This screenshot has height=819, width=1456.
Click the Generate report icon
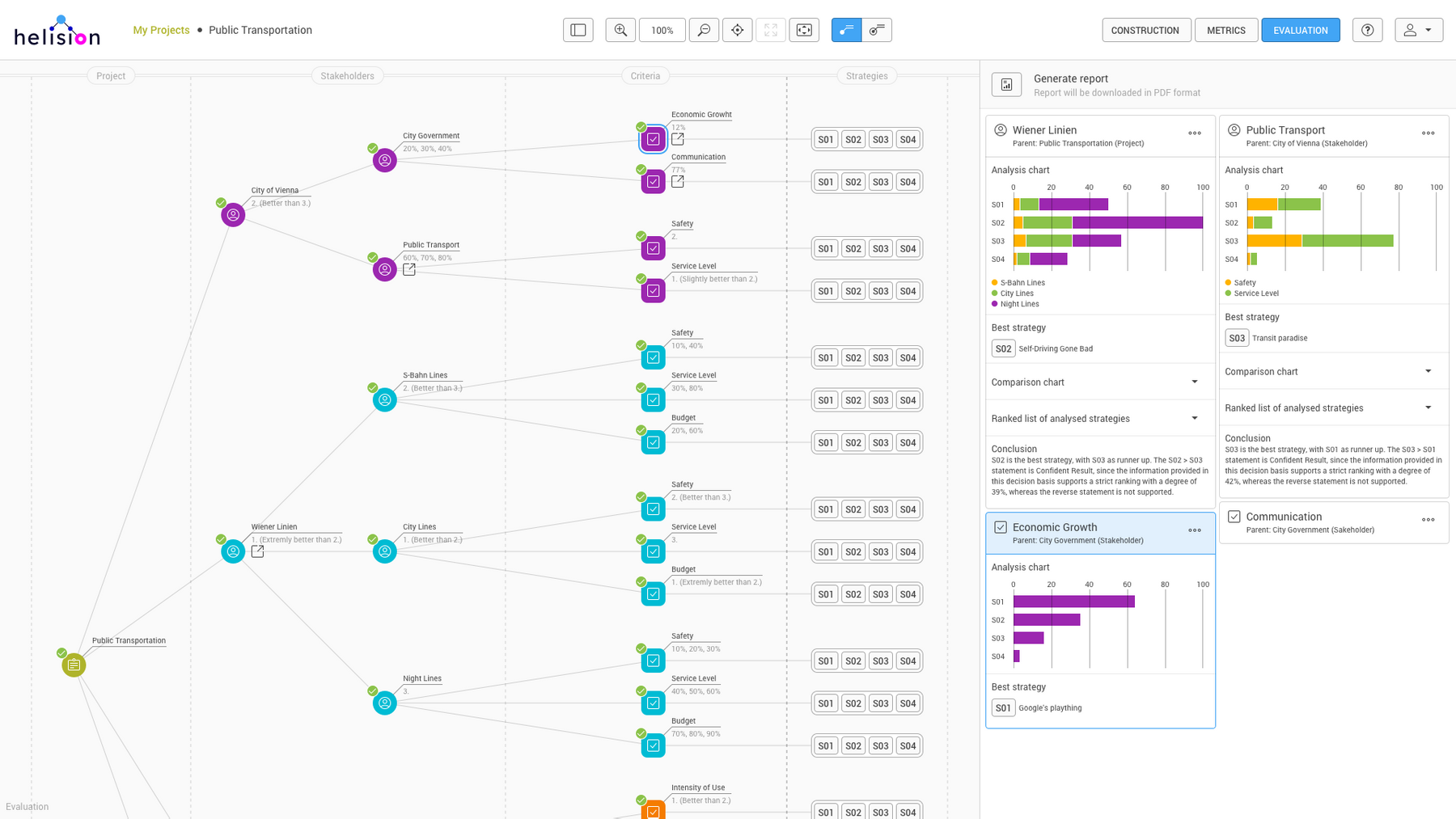coord(1007,85)
